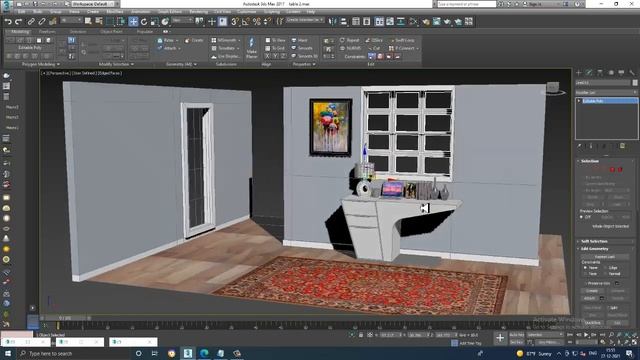
Task: Toggle the Scene Explorer icon
Action: pos(356,22)
